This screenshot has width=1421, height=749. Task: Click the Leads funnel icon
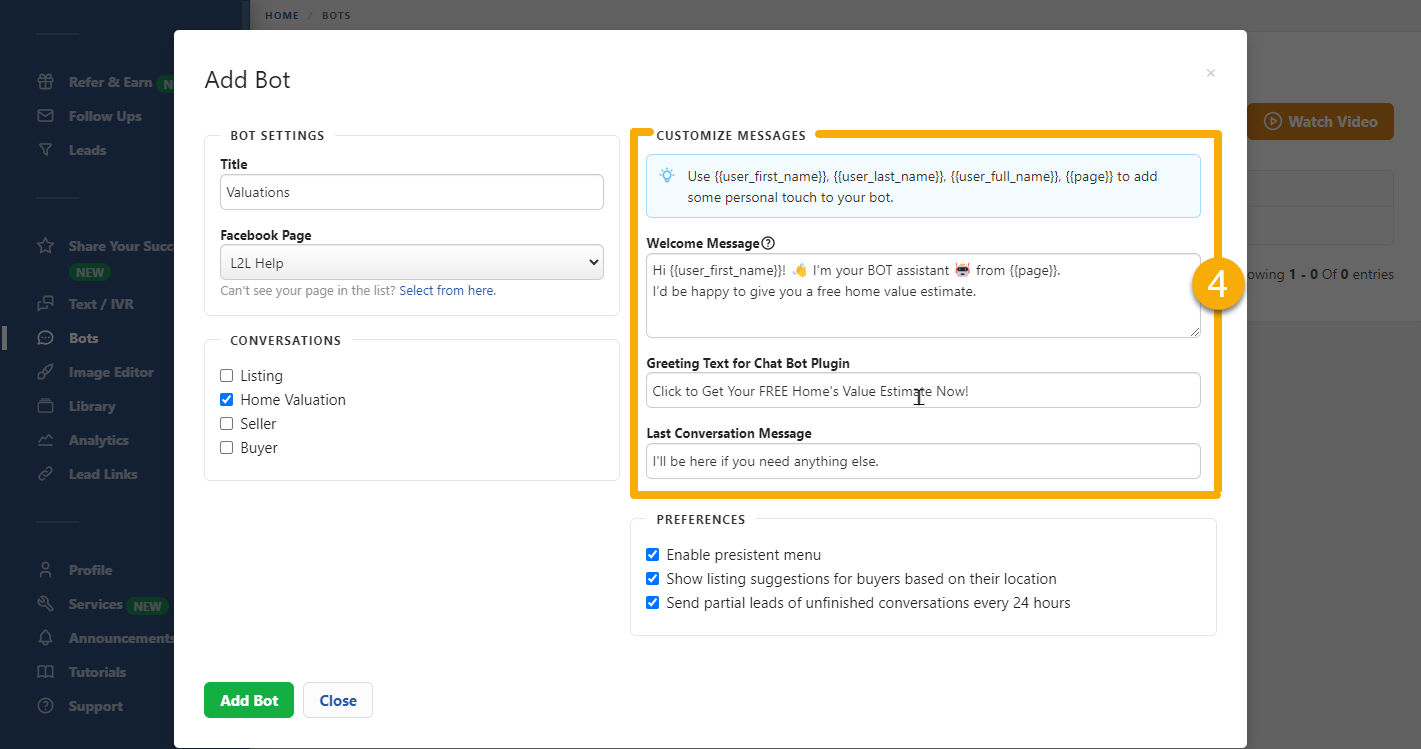(45, 150)
